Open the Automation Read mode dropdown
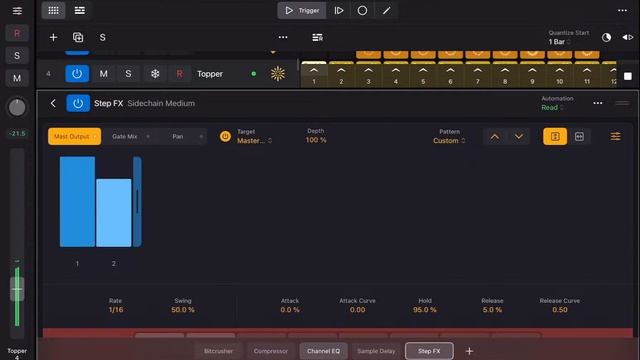640x360 pixels. [552, 107]
